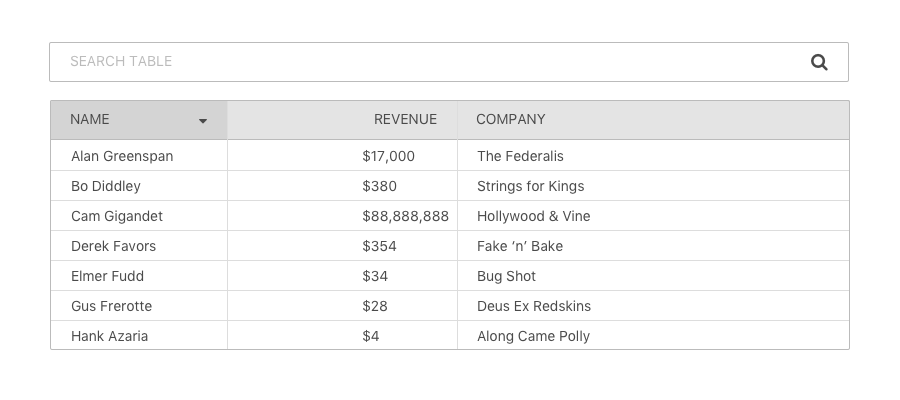This screenshot has width=900, height=400.
Task: Click the Hank Azaria name cell
Action: click(x=139, y=335)
